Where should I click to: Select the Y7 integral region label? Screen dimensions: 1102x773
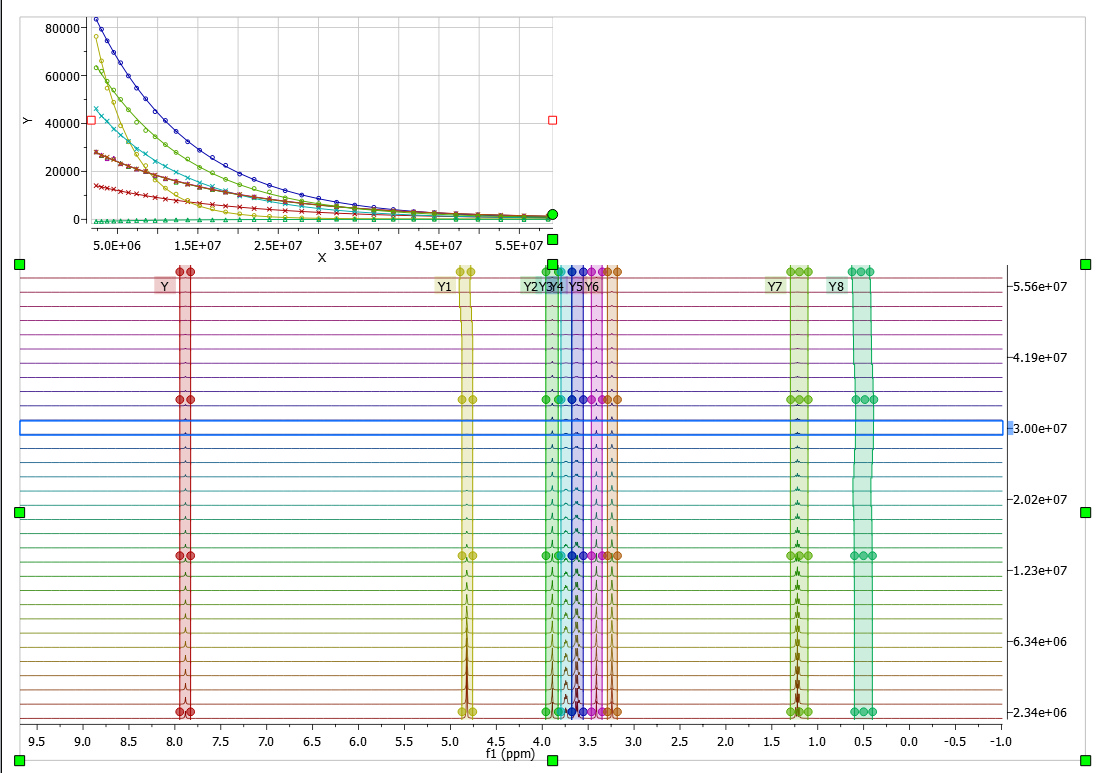(775, 287)
